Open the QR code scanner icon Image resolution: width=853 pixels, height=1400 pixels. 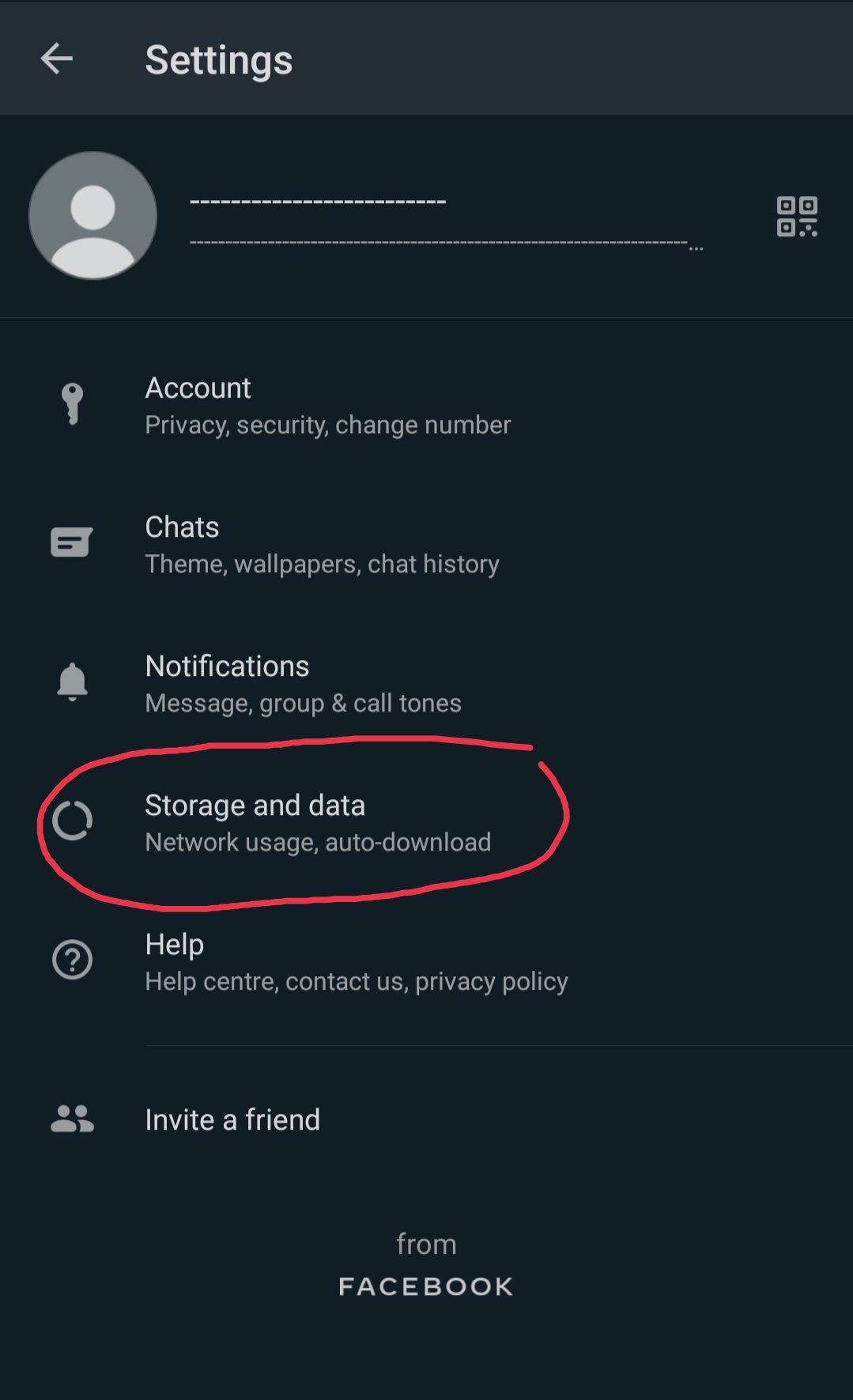pyautogui.click(x=796, y=217)
